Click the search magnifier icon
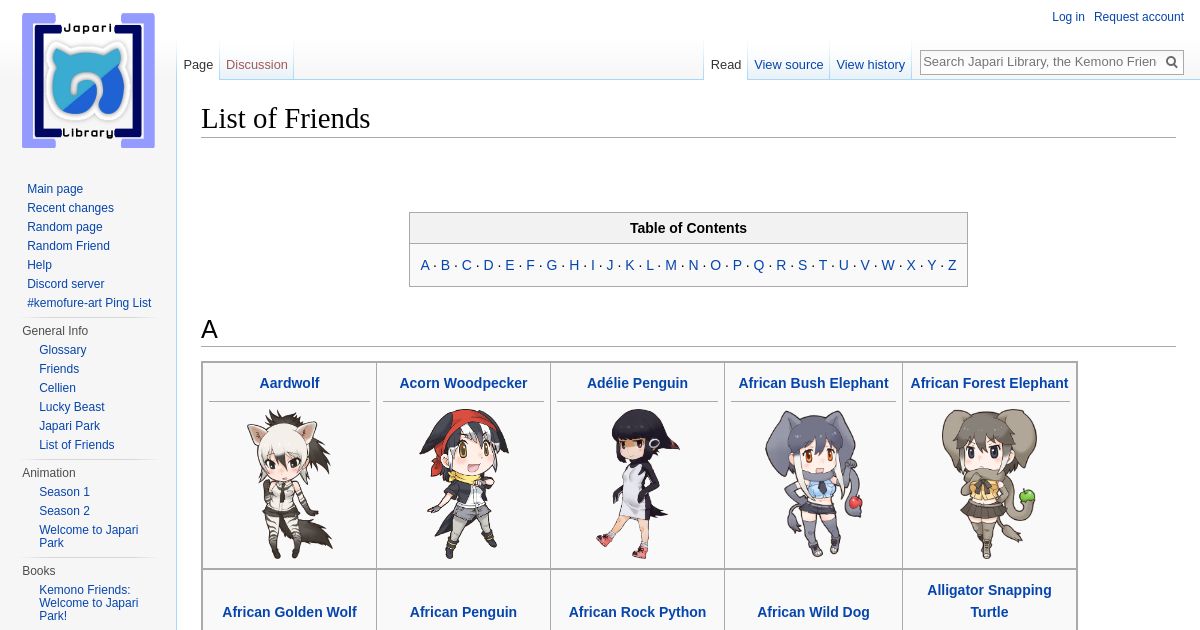 click(1172, 62)
